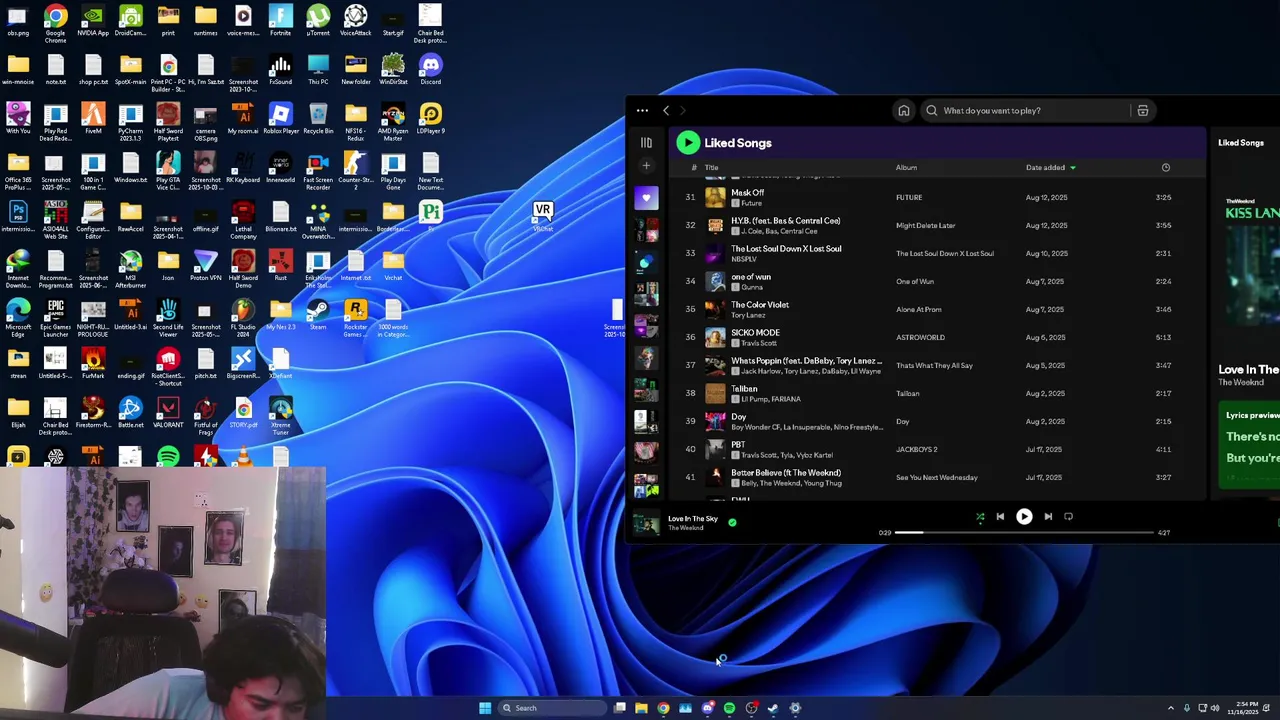Screen dimensions: 1280x720
Task: Open Microsoft Edge desktop icon
Action: (17, 318)
